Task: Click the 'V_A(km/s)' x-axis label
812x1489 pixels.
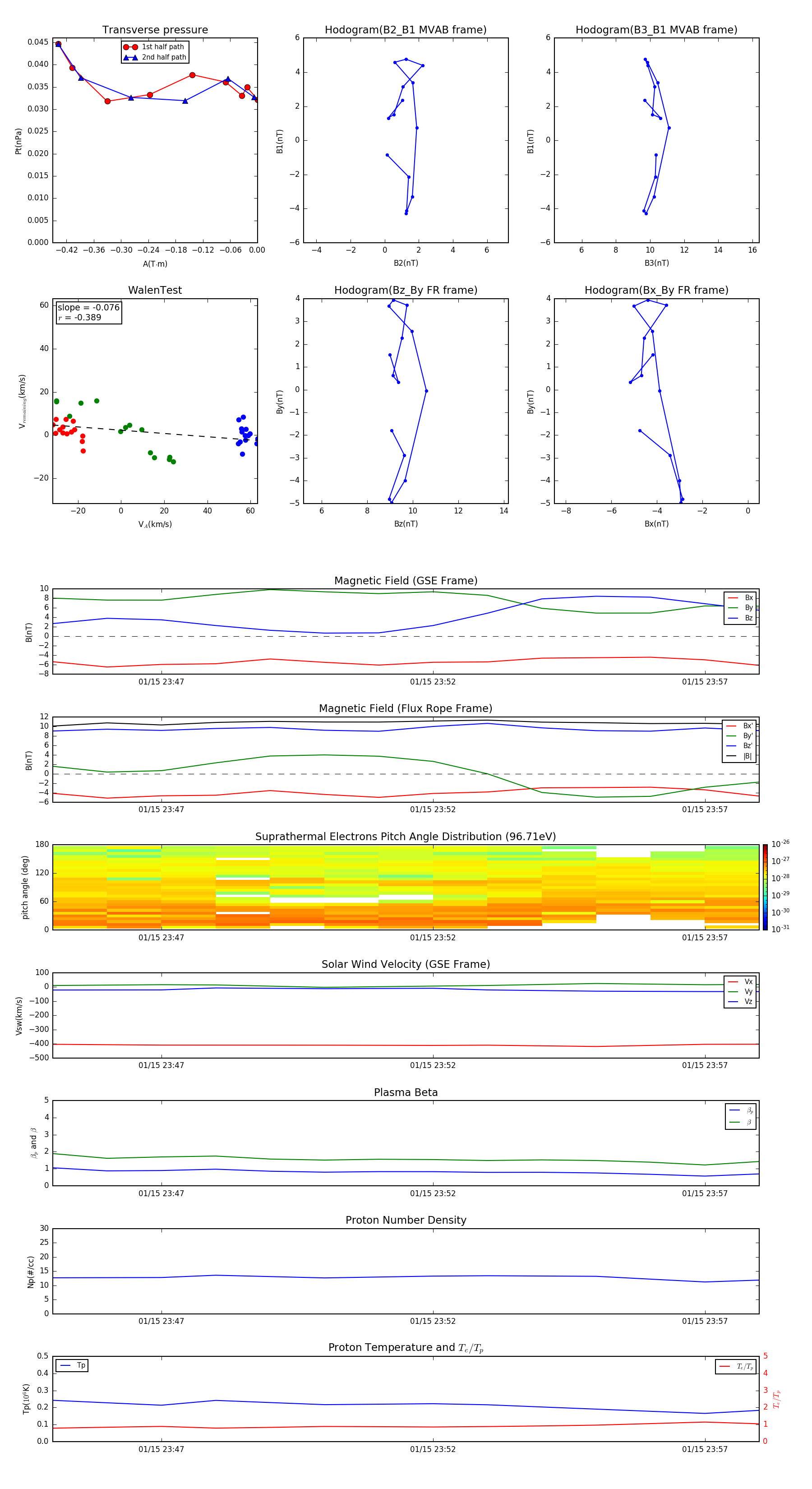Action: [155, 524]
